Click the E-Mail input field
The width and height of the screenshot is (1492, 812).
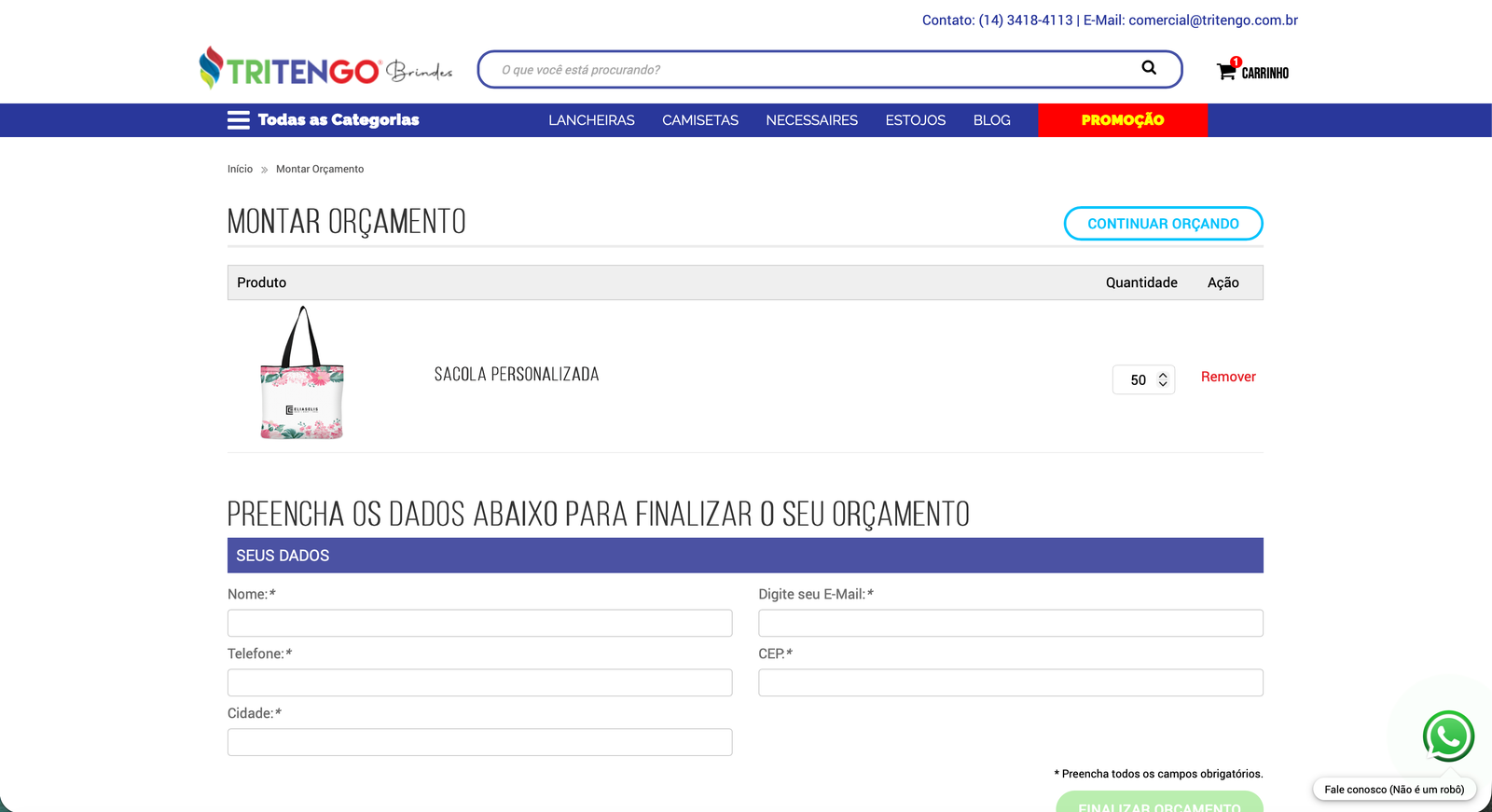1011,623
